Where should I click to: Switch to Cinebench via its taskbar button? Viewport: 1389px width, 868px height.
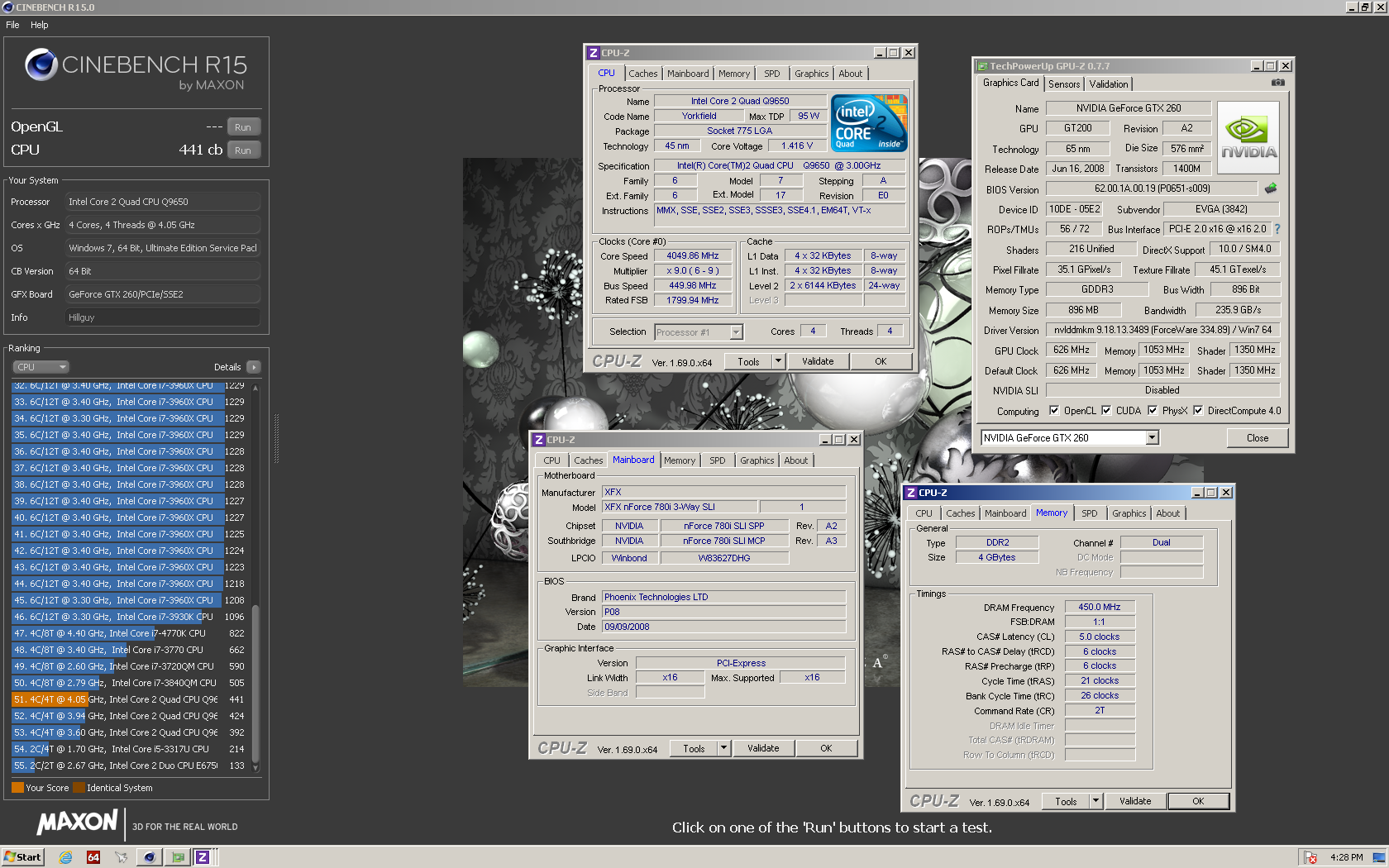point(149,857)
